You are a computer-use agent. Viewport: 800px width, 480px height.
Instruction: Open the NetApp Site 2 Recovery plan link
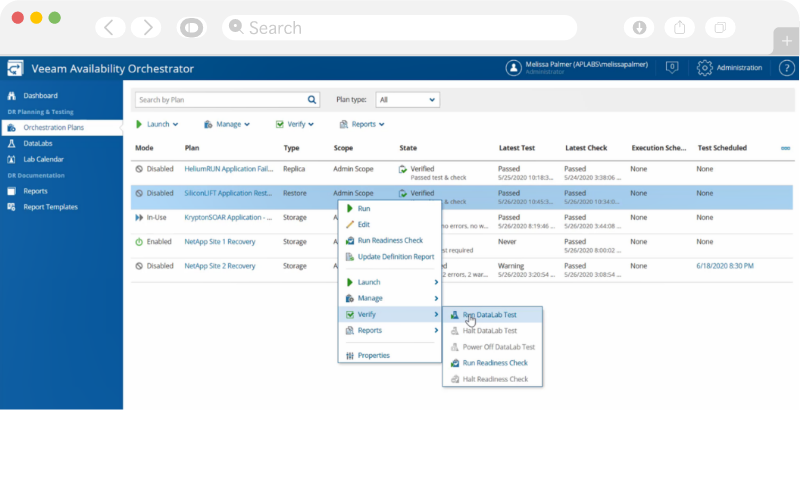coord(220,266)
